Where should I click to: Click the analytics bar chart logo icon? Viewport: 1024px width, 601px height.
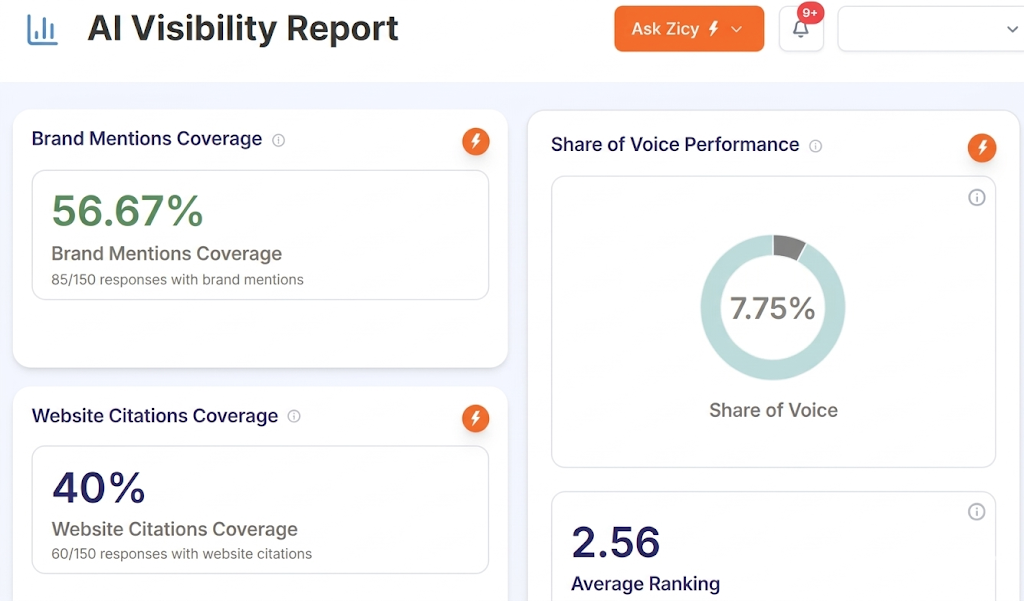[42, 28]
